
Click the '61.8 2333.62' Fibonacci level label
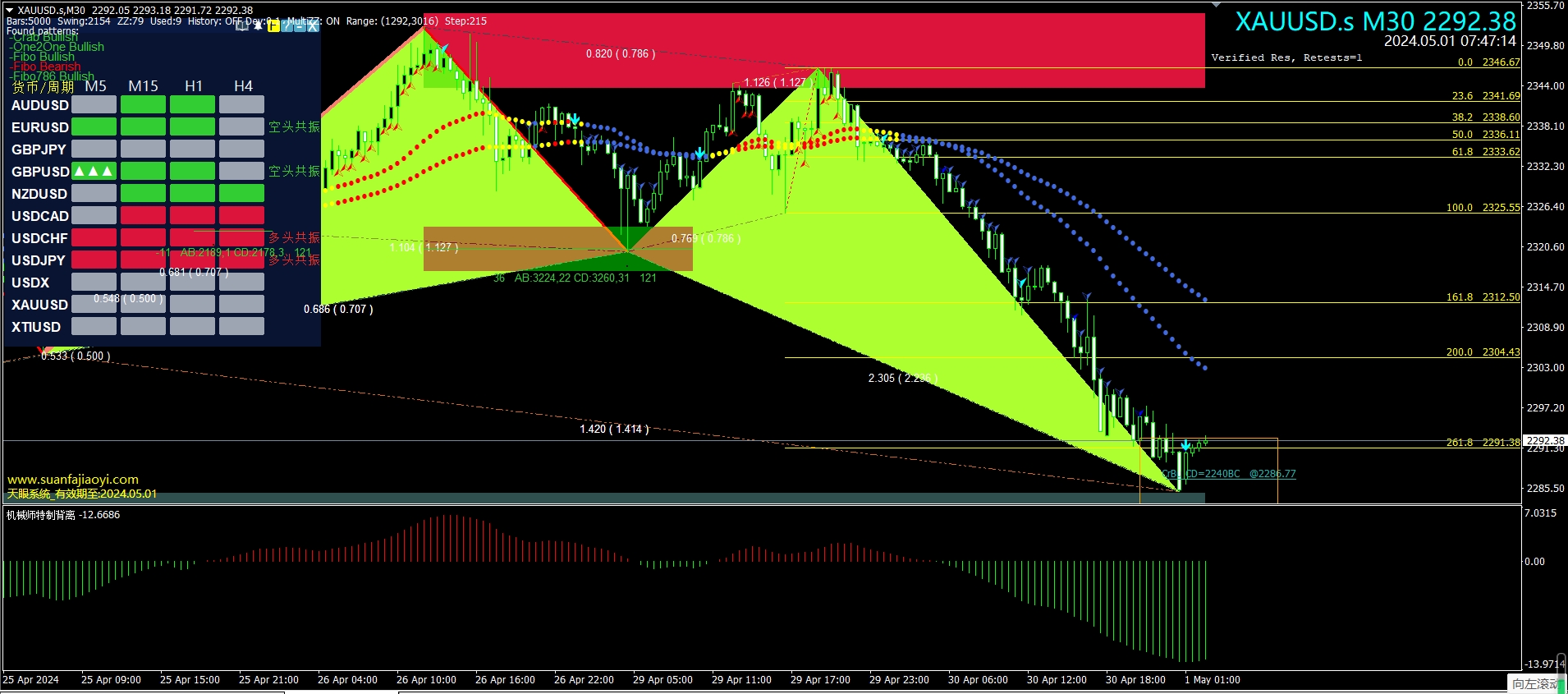click(1486, 152)
